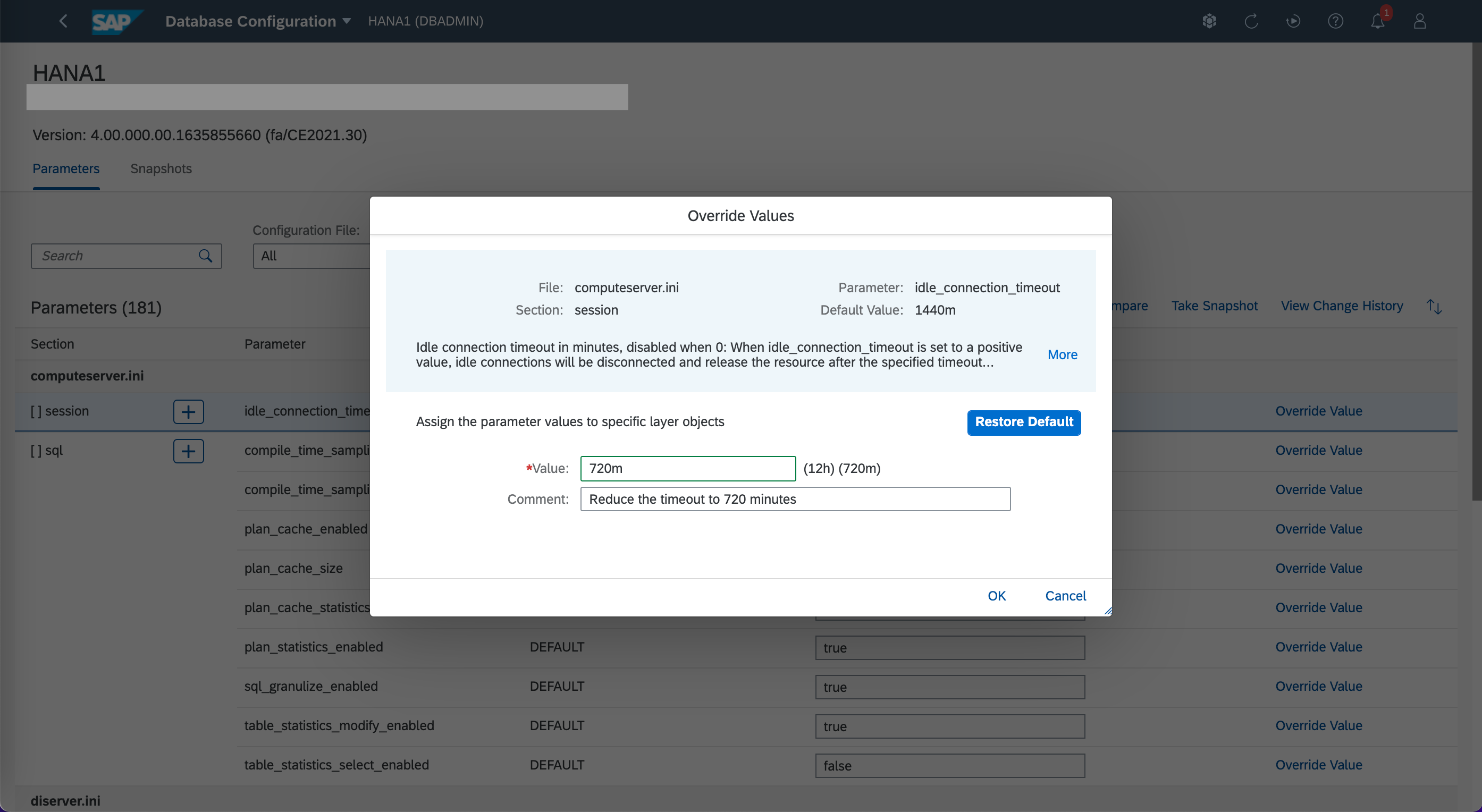The height and width of the screenshot is (812, 1482).
Task: Open View Change History
Action: click(x=1342, y=306)
